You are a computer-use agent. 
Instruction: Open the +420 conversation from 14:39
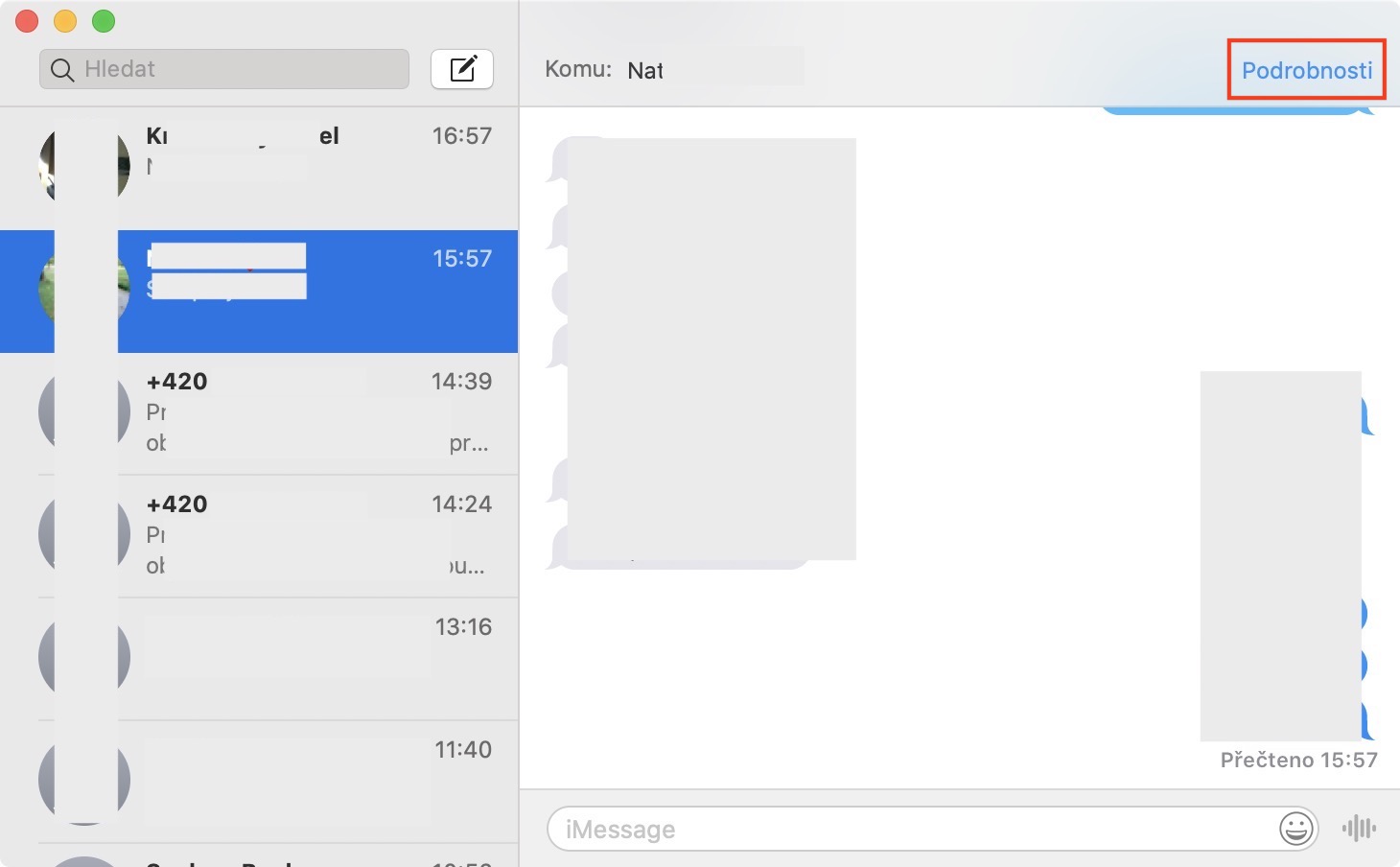(x=259, y=414)
